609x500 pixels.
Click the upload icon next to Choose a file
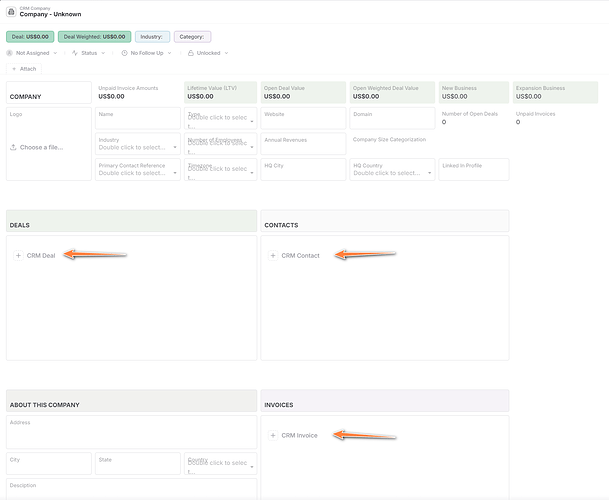(13, 147)
